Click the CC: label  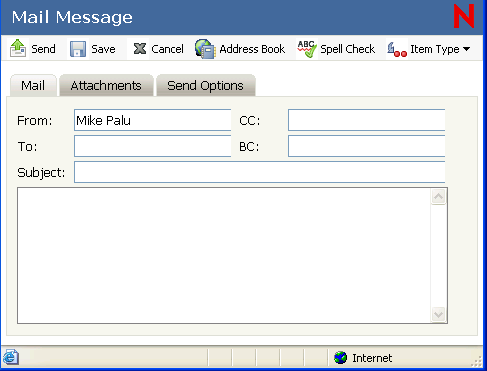coord(250,120)
